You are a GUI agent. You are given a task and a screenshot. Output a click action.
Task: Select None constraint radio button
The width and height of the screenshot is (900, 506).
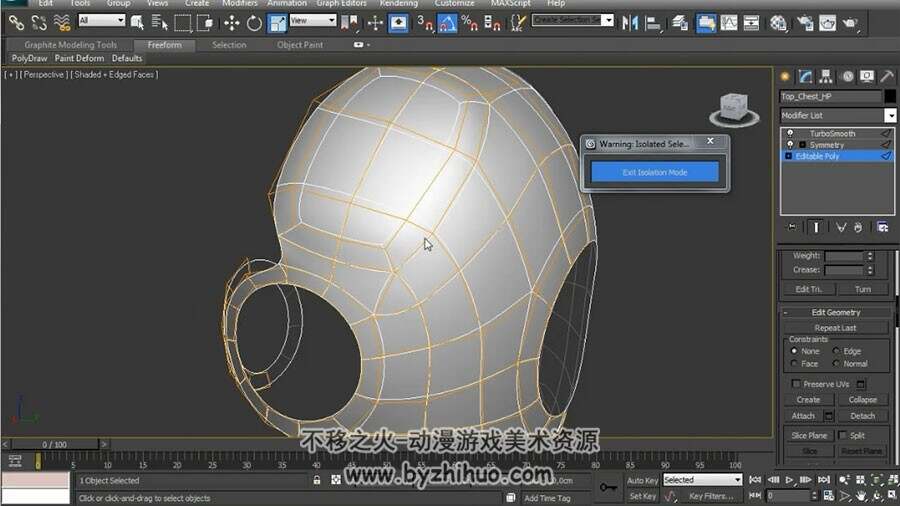(x=794, y=351)
